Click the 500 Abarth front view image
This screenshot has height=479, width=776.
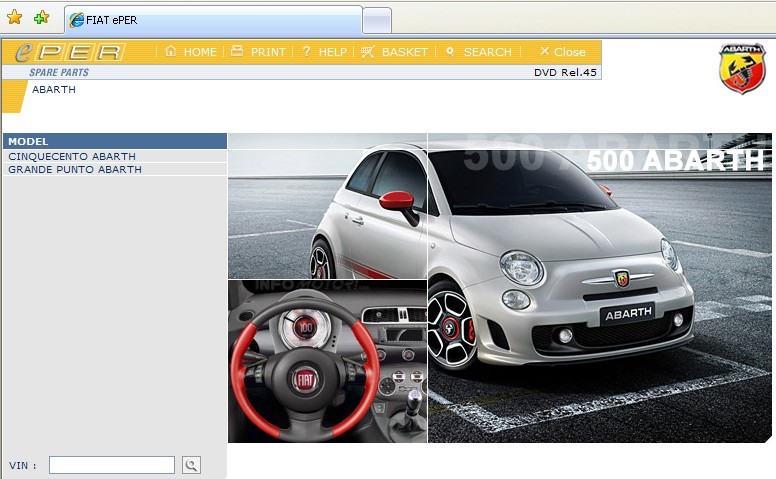[599, 287]
